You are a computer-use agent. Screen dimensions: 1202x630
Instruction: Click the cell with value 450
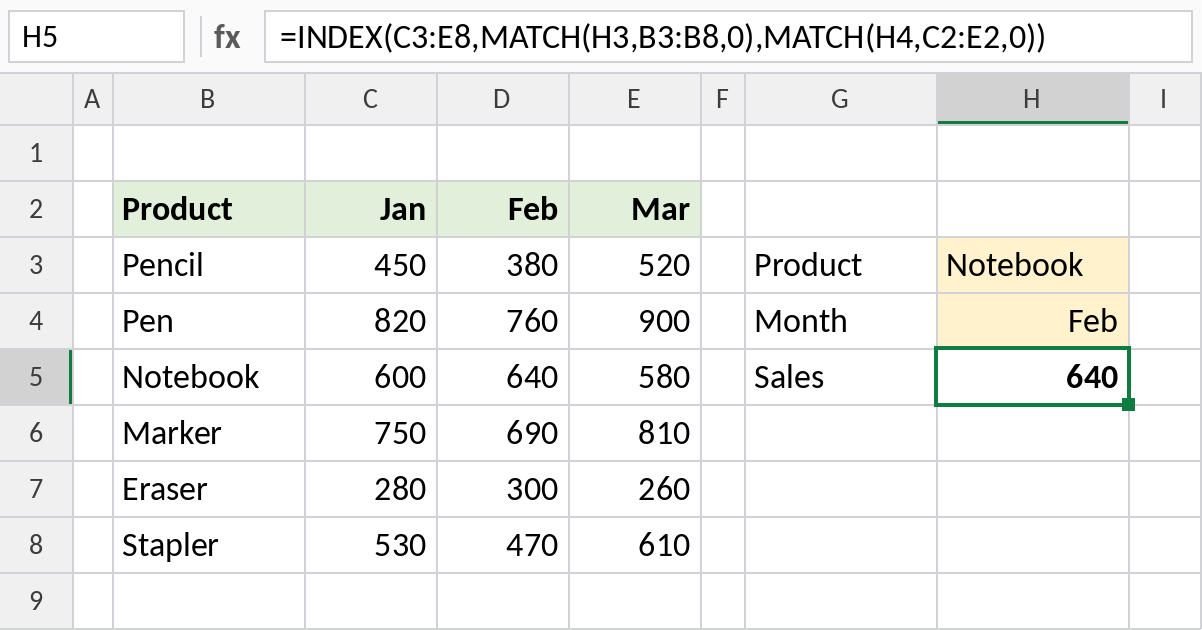pyautogui.click(x=371, y=265)
